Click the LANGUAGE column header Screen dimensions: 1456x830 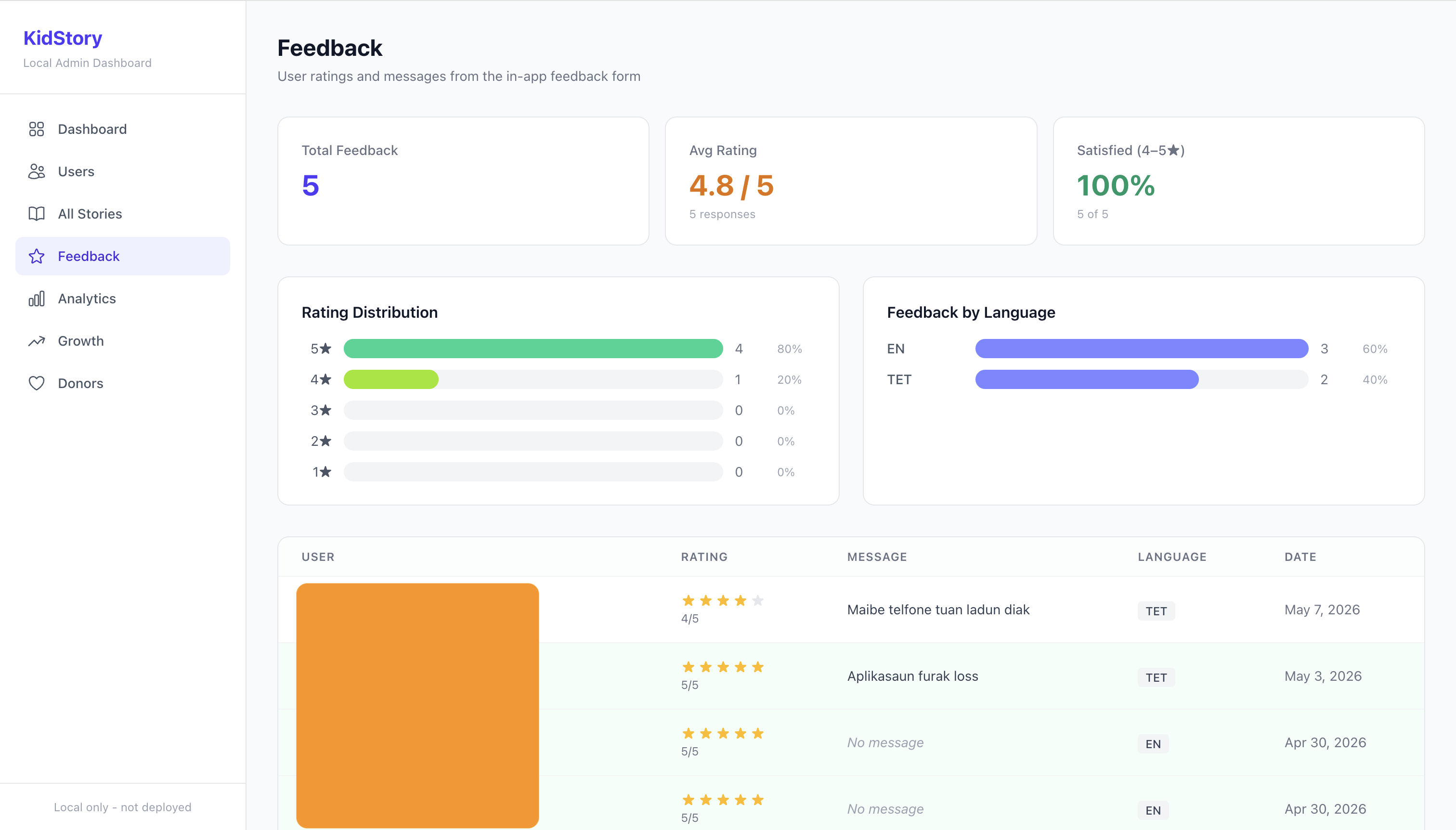(x=1172, y=557)
